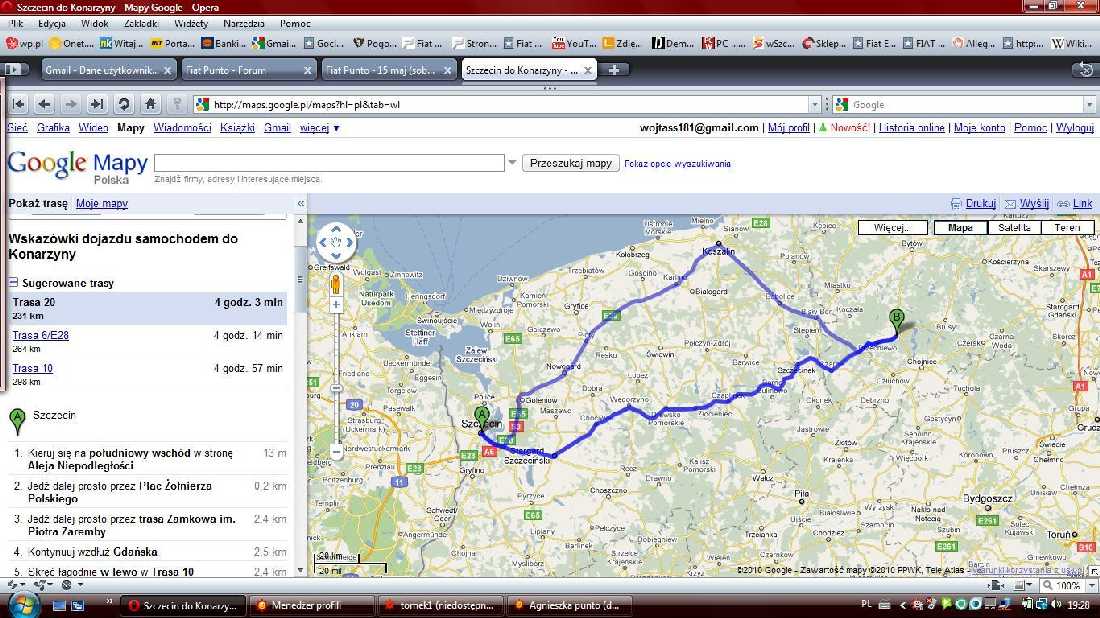This screenshot has height=618, width=1100.
Task: Click direction step 4 Kontynuuj wzdłuż Gdańska
Action: pos(147,552)
